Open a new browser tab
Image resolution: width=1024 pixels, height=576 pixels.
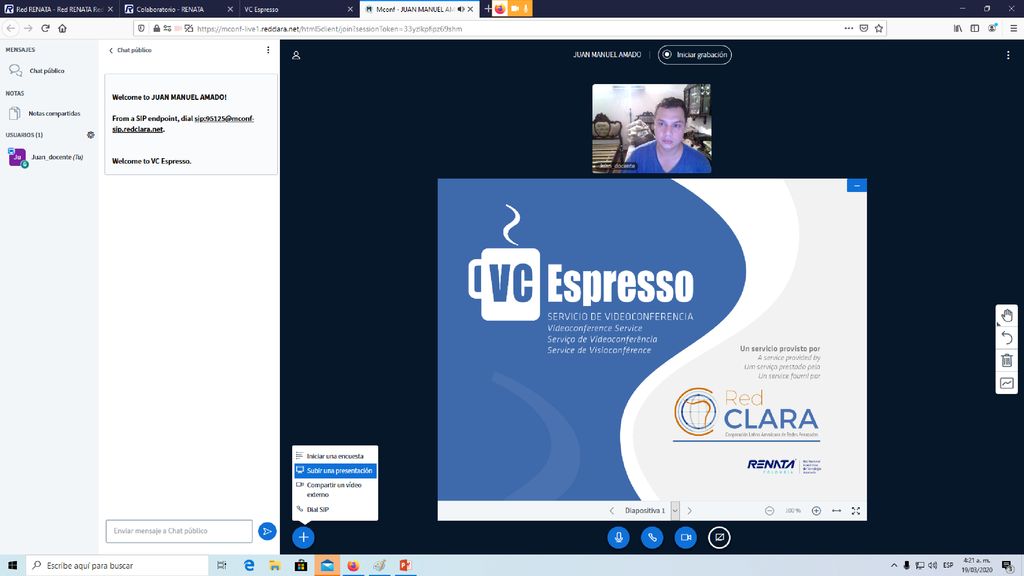click(x=487, y=9)
